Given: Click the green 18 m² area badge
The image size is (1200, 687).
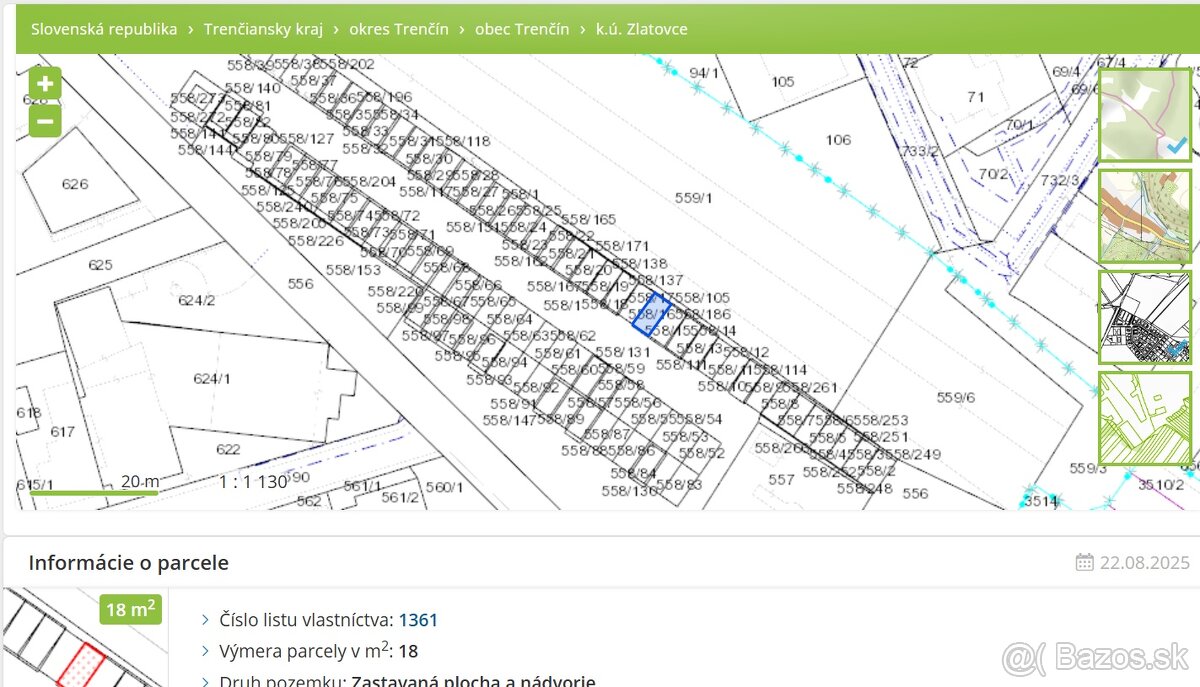Looking at the screenshot, I should pos(130,609).
